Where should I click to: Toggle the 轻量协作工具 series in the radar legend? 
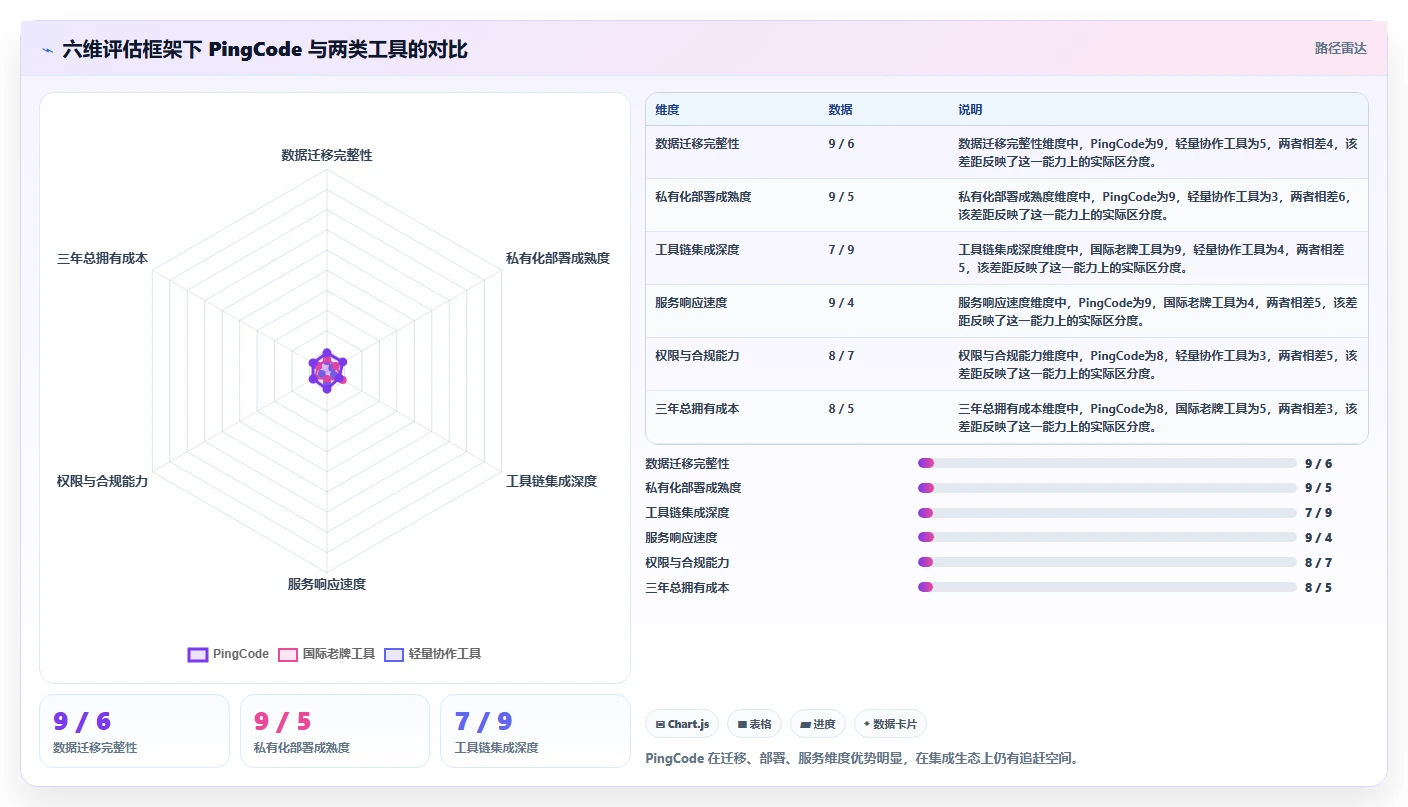point(433,654)
